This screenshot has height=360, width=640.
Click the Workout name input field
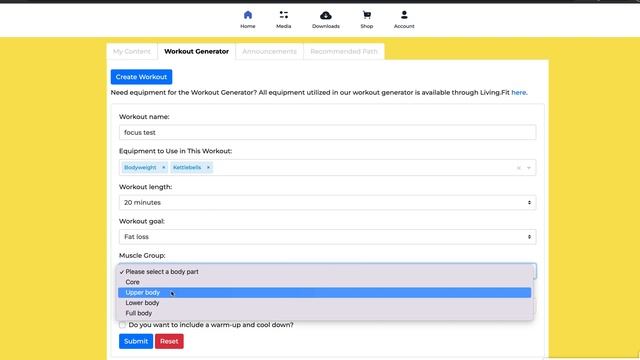327,132
